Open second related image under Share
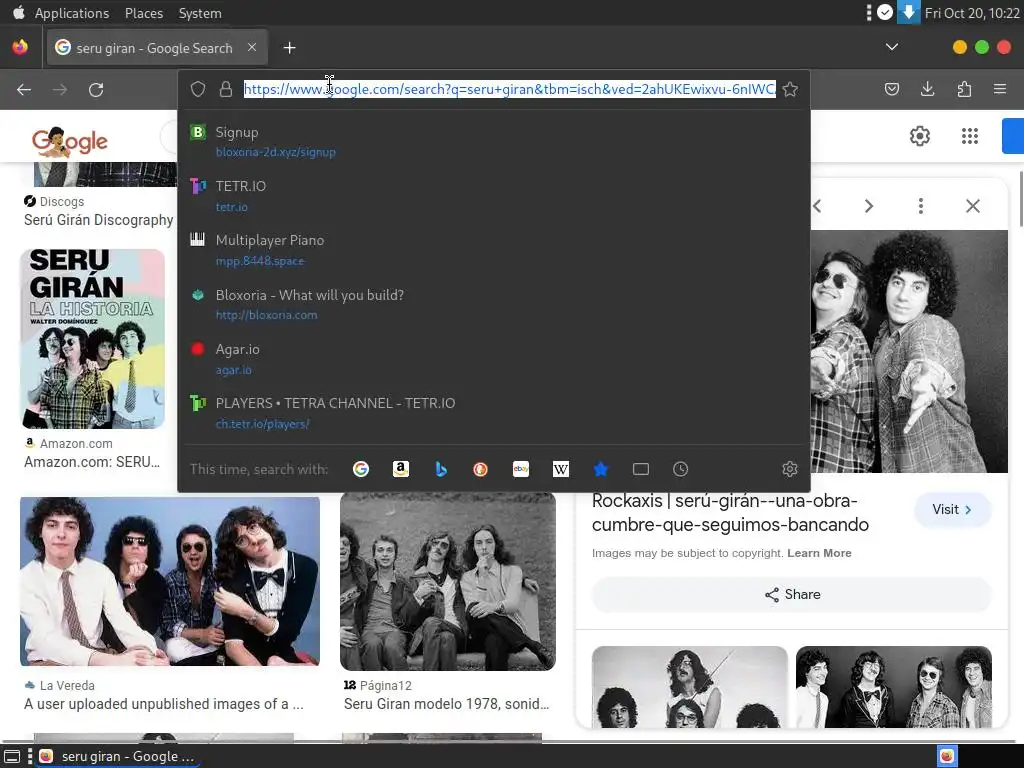This screenshot has height=768, width=1024. click(x=893, y=687)
